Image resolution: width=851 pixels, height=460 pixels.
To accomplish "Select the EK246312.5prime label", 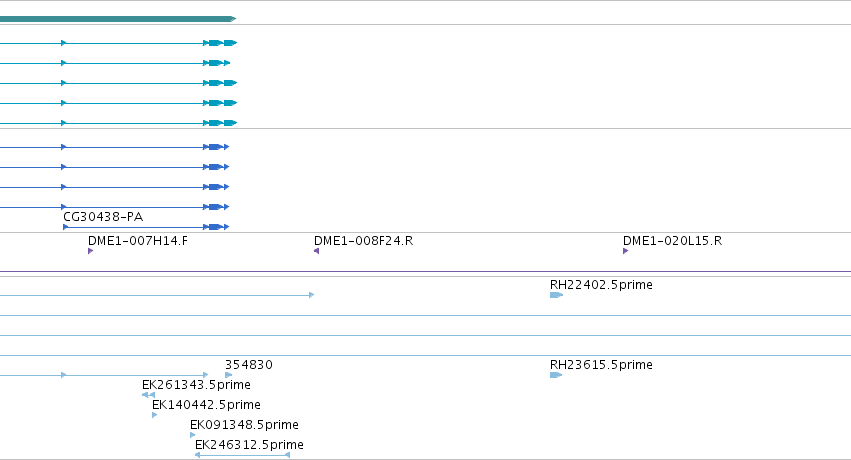I will click(x=249, y=445).
